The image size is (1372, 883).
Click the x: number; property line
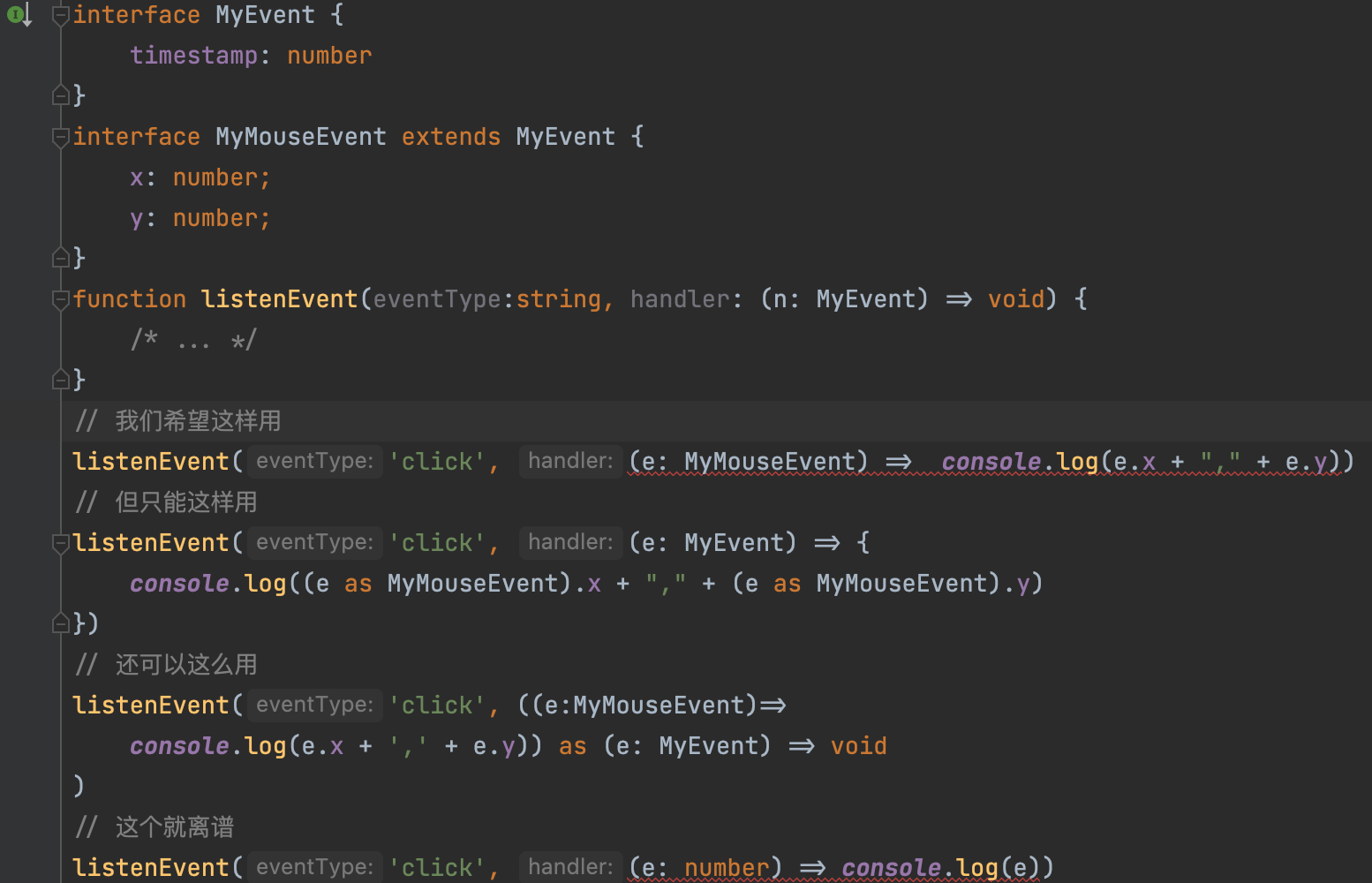pyautogui.click(x=200, y=177)
